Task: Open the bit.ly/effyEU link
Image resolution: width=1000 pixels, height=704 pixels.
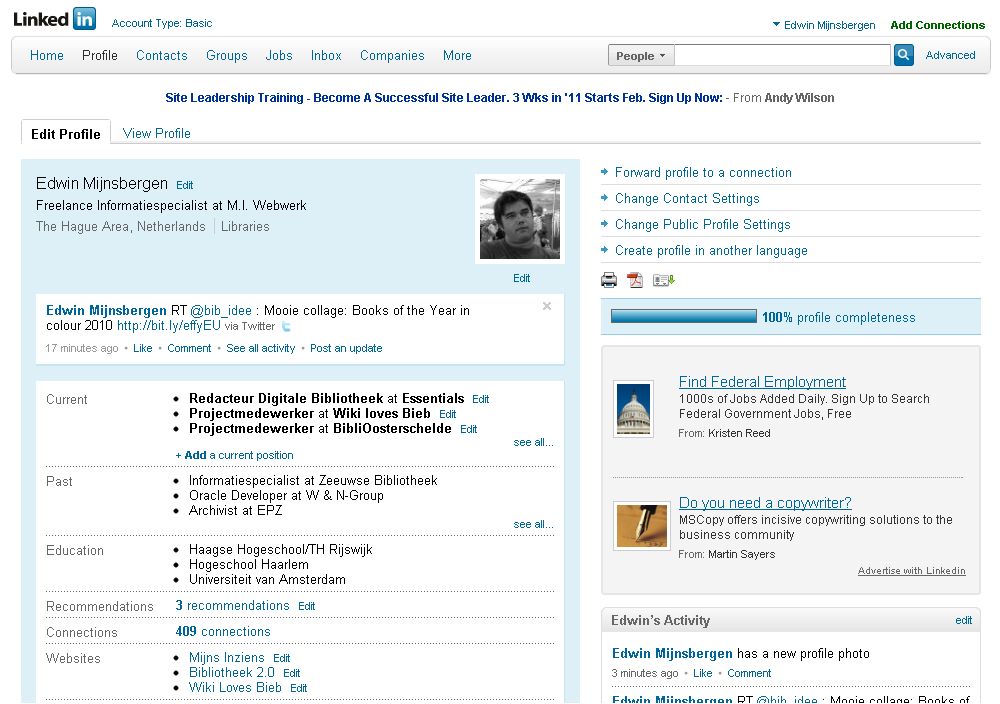Action: tap(169, 325)
